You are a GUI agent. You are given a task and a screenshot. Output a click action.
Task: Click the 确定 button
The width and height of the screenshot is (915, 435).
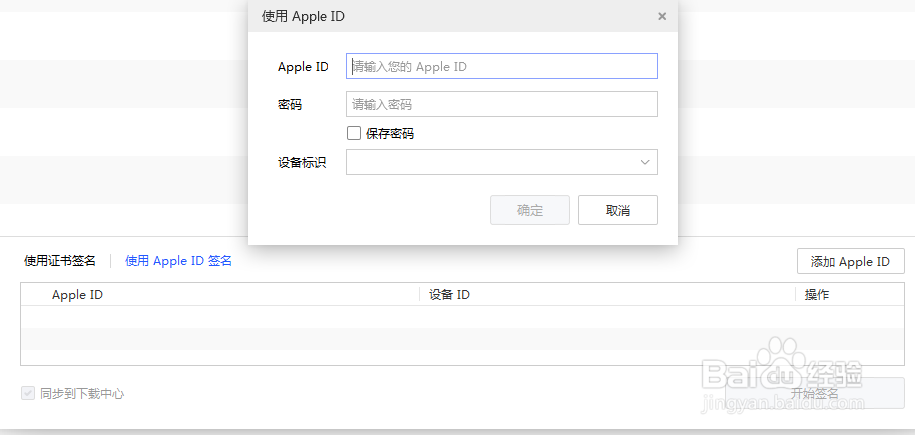530,210
